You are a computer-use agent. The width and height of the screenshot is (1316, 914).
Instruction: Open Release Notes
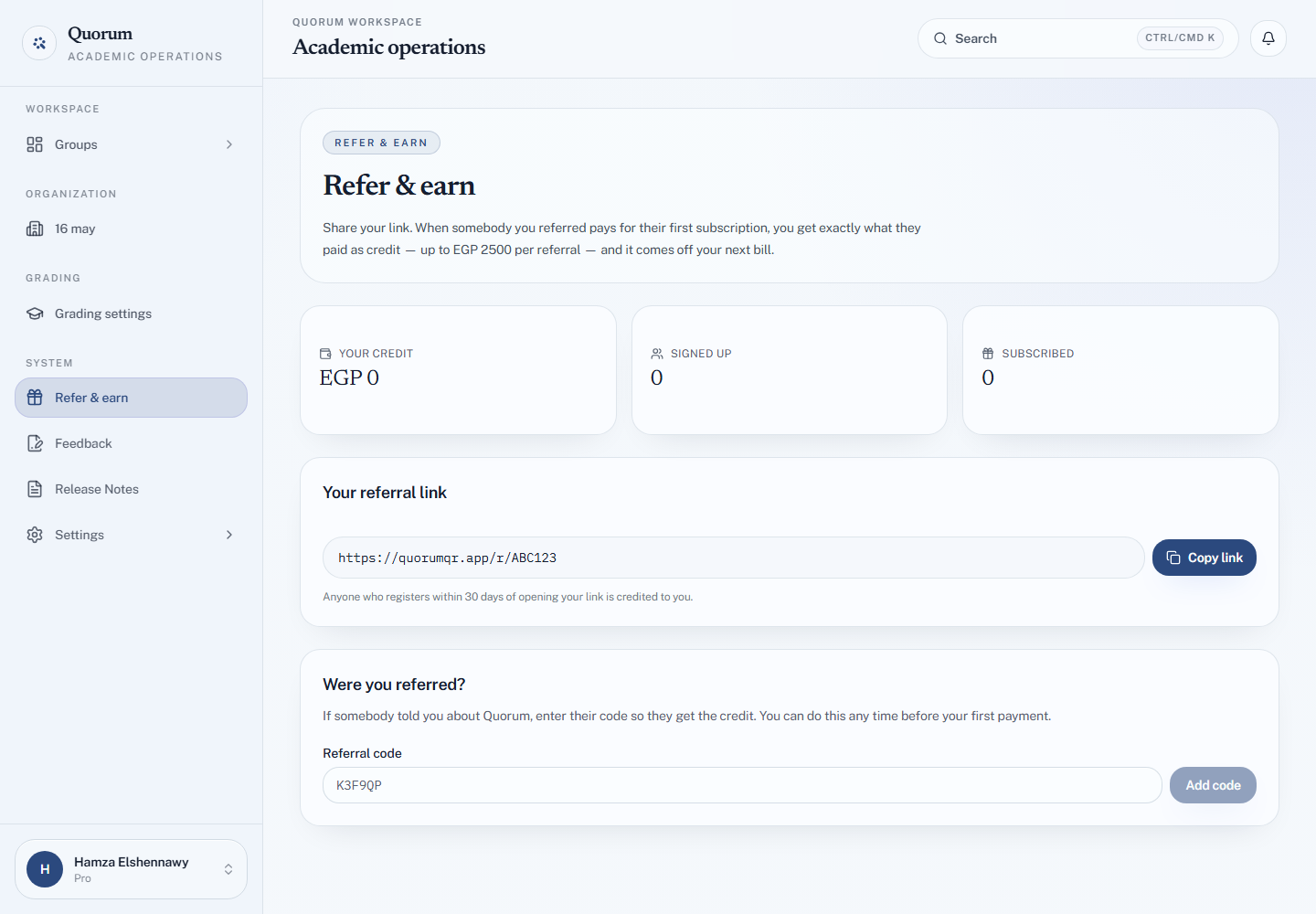[131, 489]
